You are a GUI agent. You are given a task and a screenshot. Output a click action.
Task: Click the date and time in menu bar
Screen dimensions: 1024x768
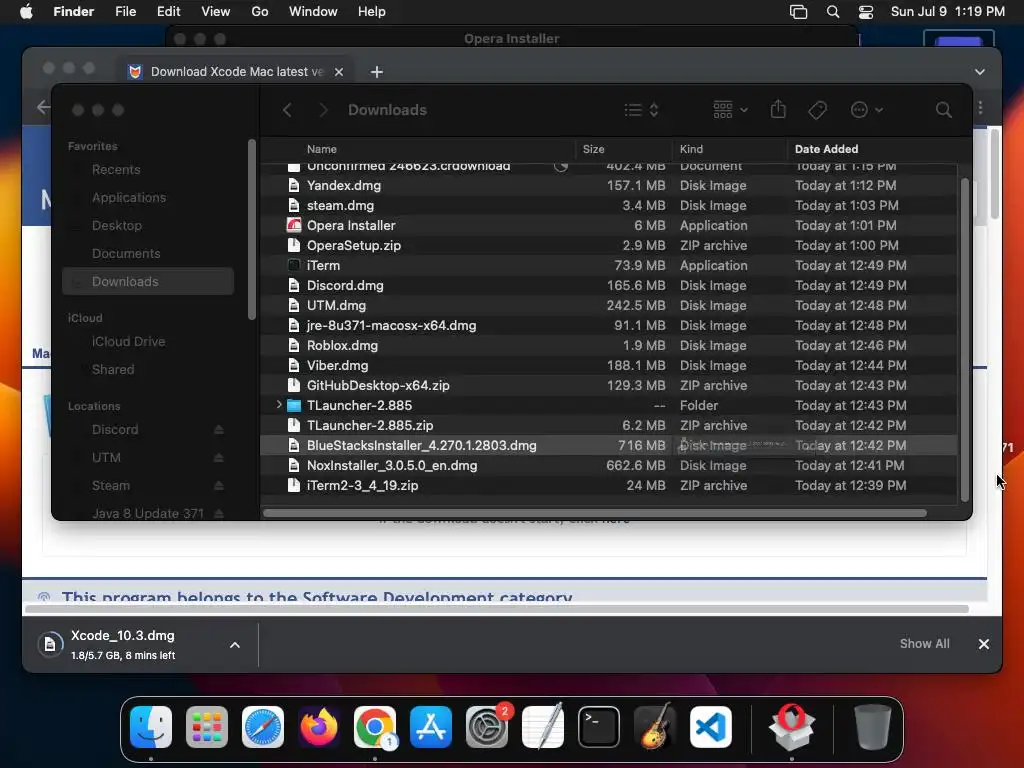tap(948, 12)
